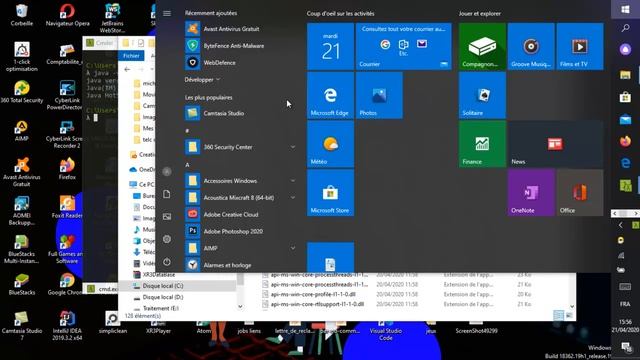640x360 pixels.
Task: Launch Camtasia Studio from most popular
Action: 241,113
